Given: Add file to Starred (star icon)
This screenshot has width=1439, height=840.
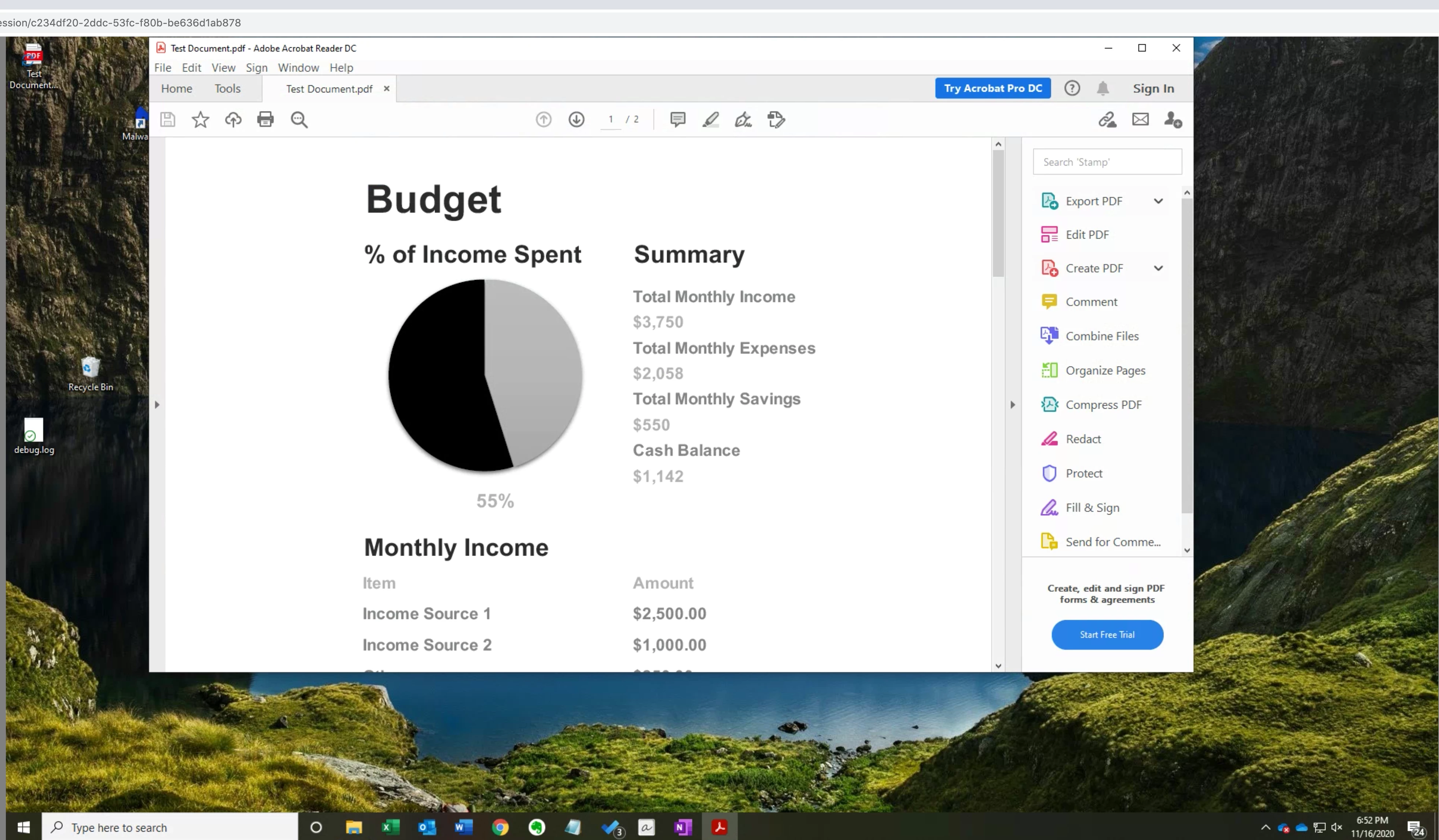Looking at the screenshot, I should (x=200, y=119).
